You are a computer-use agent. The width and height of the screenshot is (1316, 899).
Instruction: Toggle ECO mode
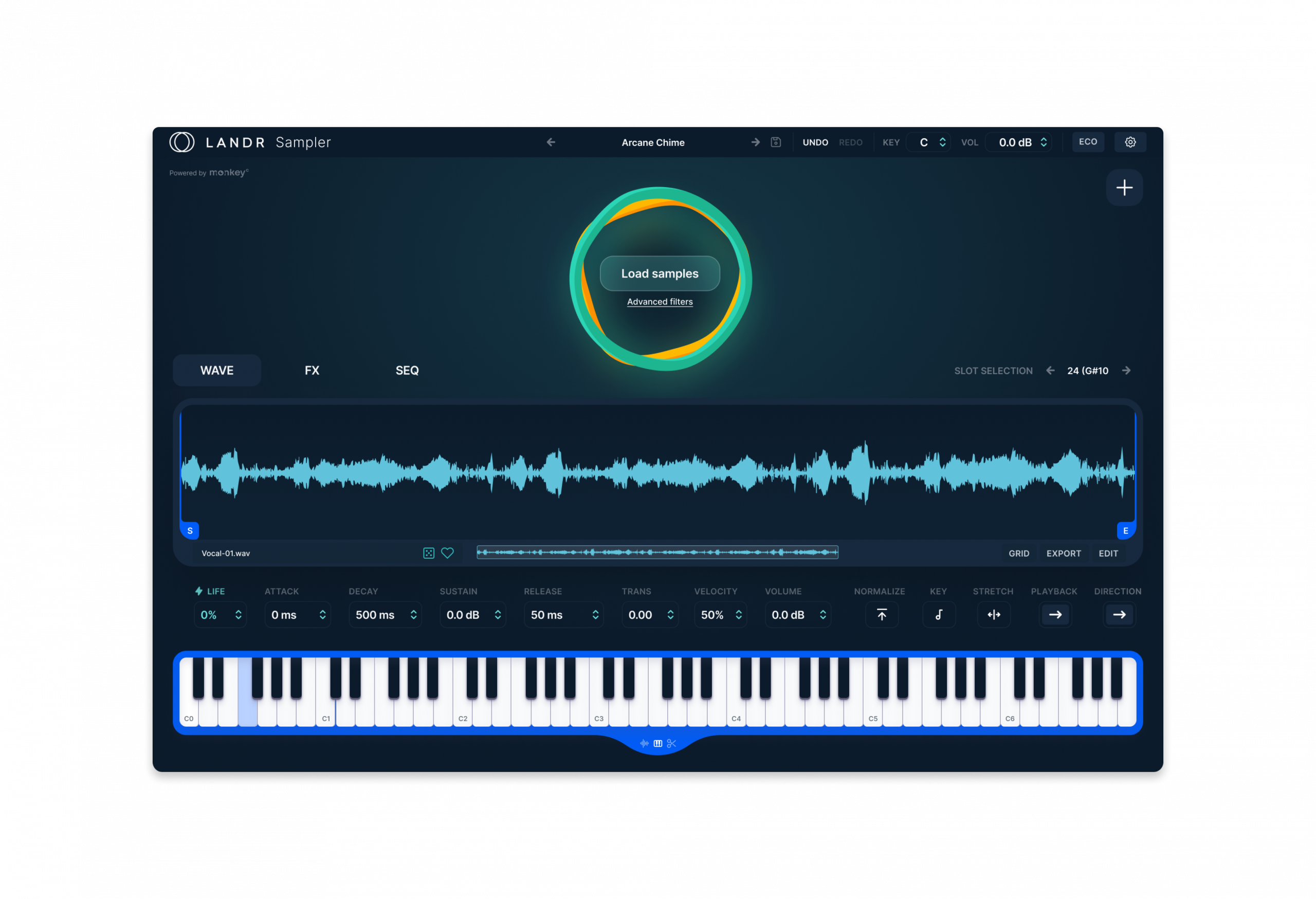click(x=1088, y=141)
